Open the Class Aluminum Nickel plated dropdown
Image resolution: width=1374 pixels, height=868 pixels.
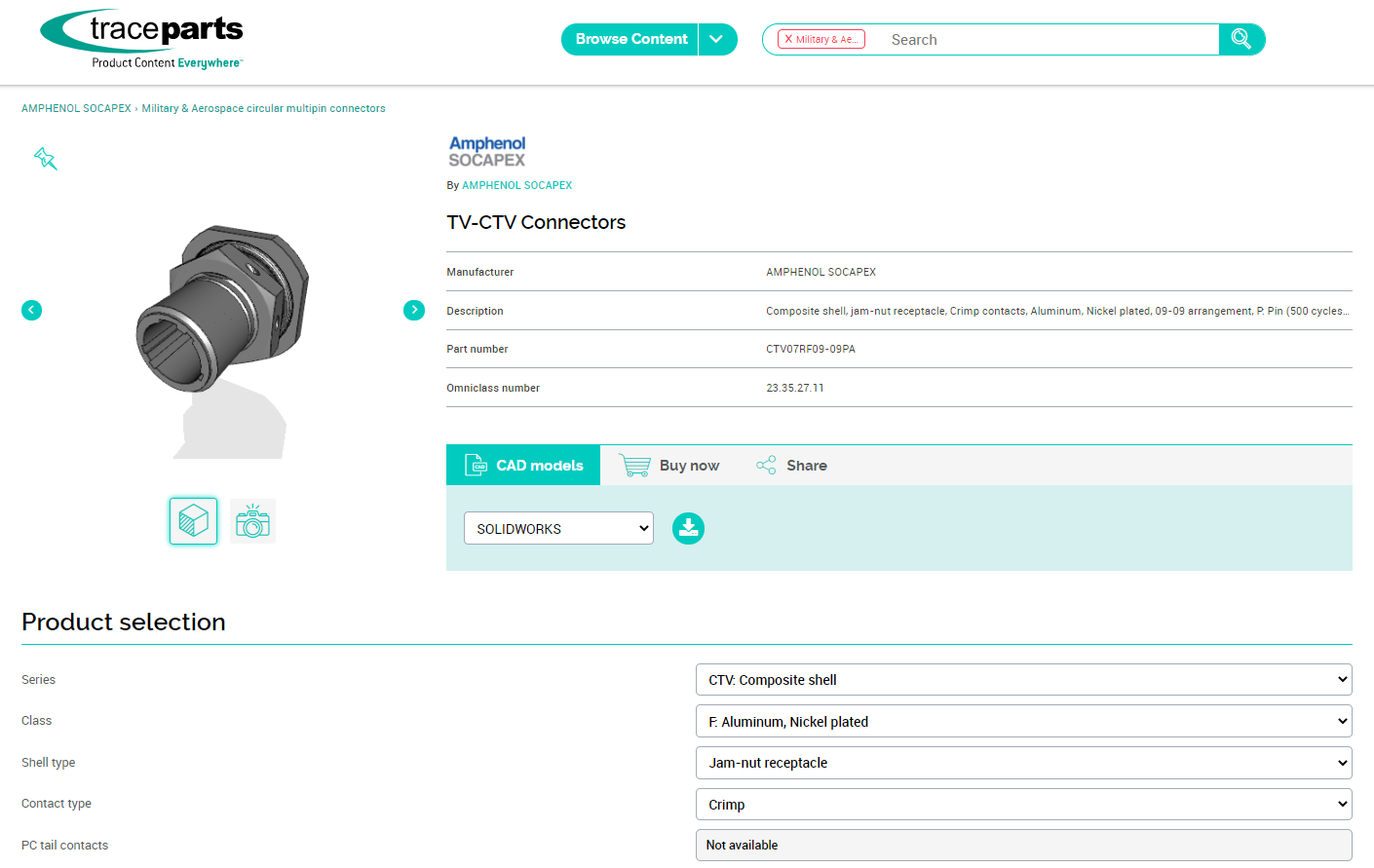click(x=1023, y=721)
